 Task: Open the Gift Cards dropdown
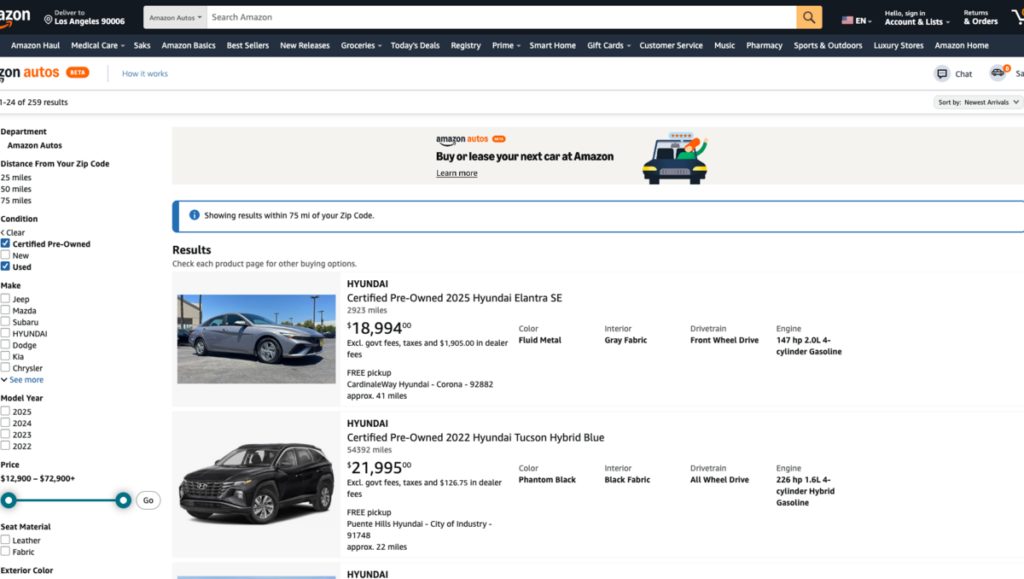tap(609, 46)
